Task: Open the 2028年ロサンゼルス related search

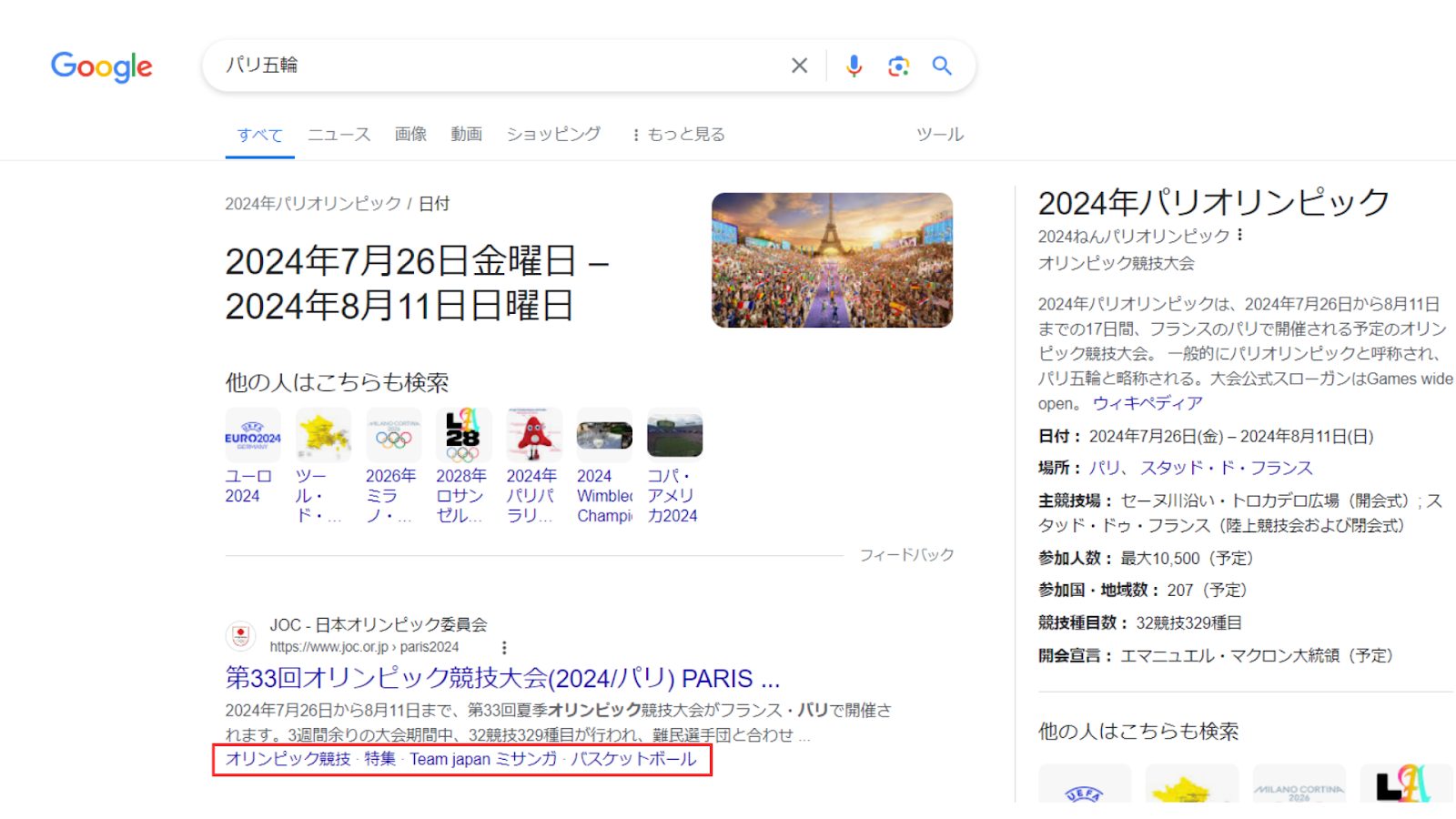Action: pyautogui.click(x=463, y=466)
